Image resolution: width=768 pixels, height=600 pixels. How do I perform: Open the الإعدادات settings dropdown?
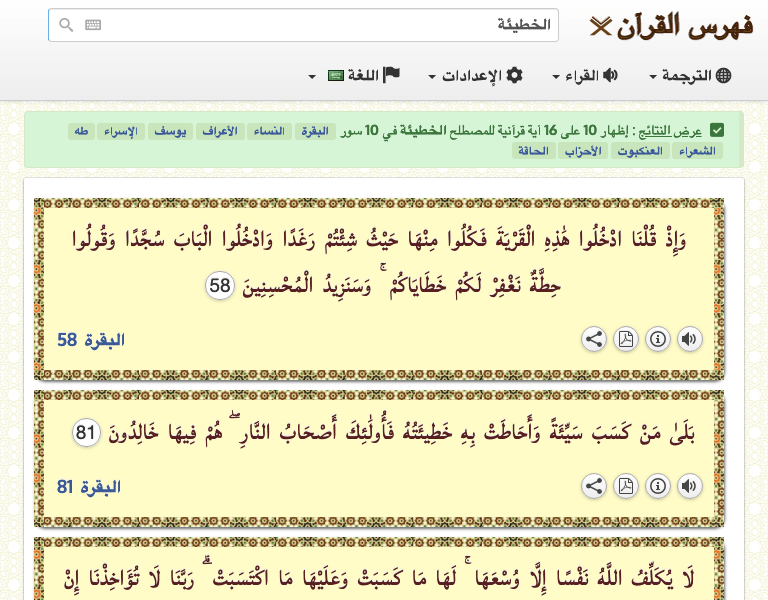tap(476, 75)
